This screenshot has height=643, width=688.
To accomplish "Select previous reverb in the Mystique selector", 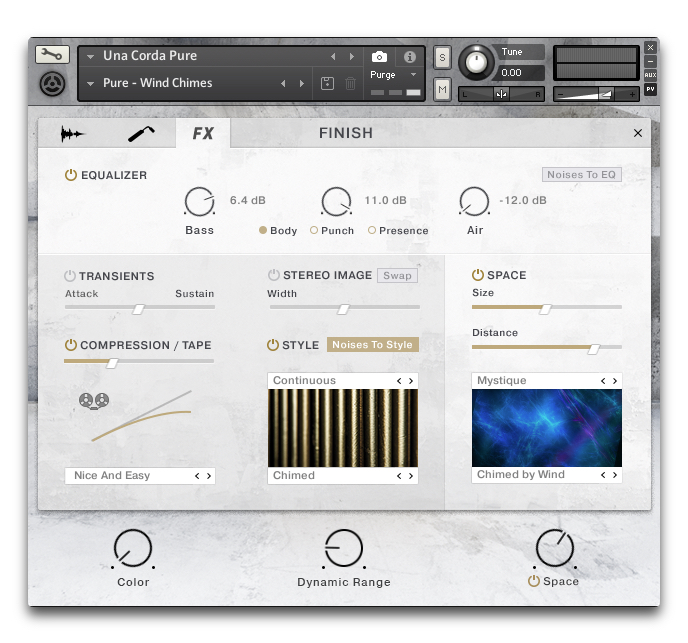I will click(x=603, y=381).
